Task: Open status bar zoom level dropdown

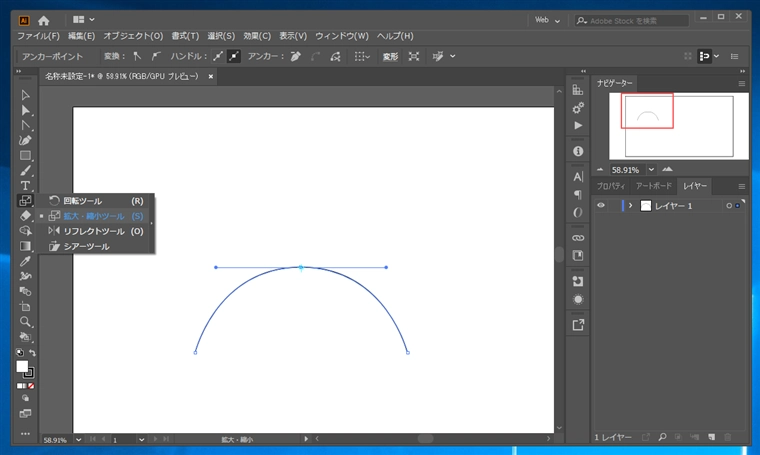Action: tap(79, 439)
